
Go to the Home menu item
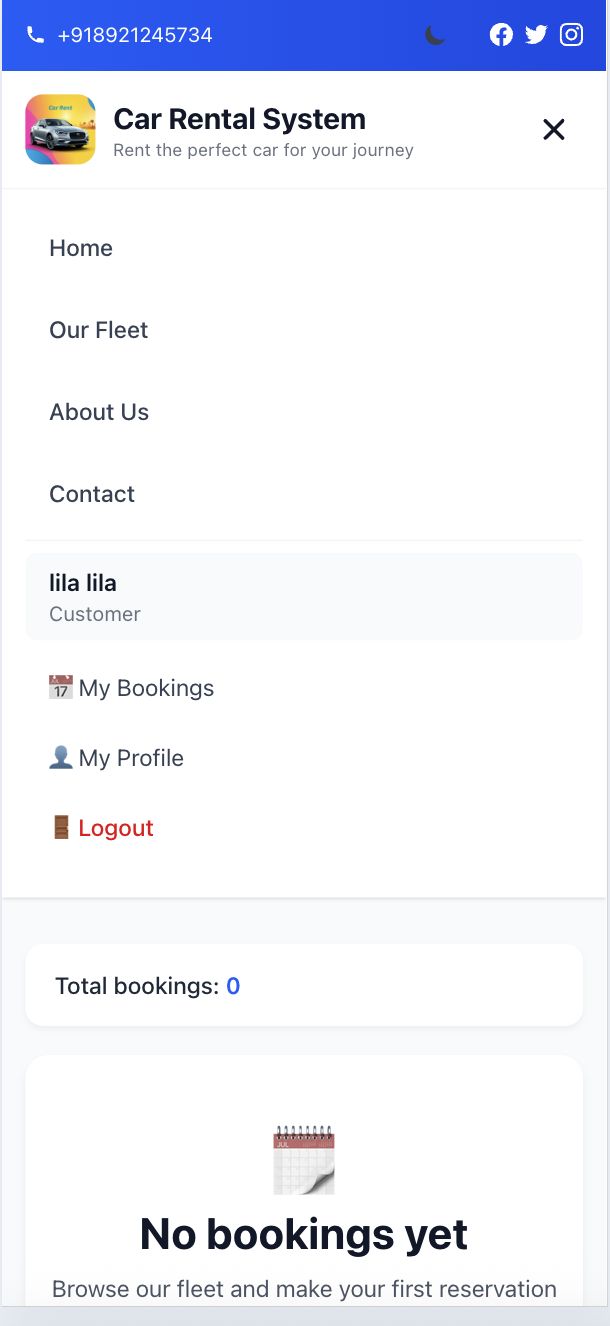(x=81, y=248)
